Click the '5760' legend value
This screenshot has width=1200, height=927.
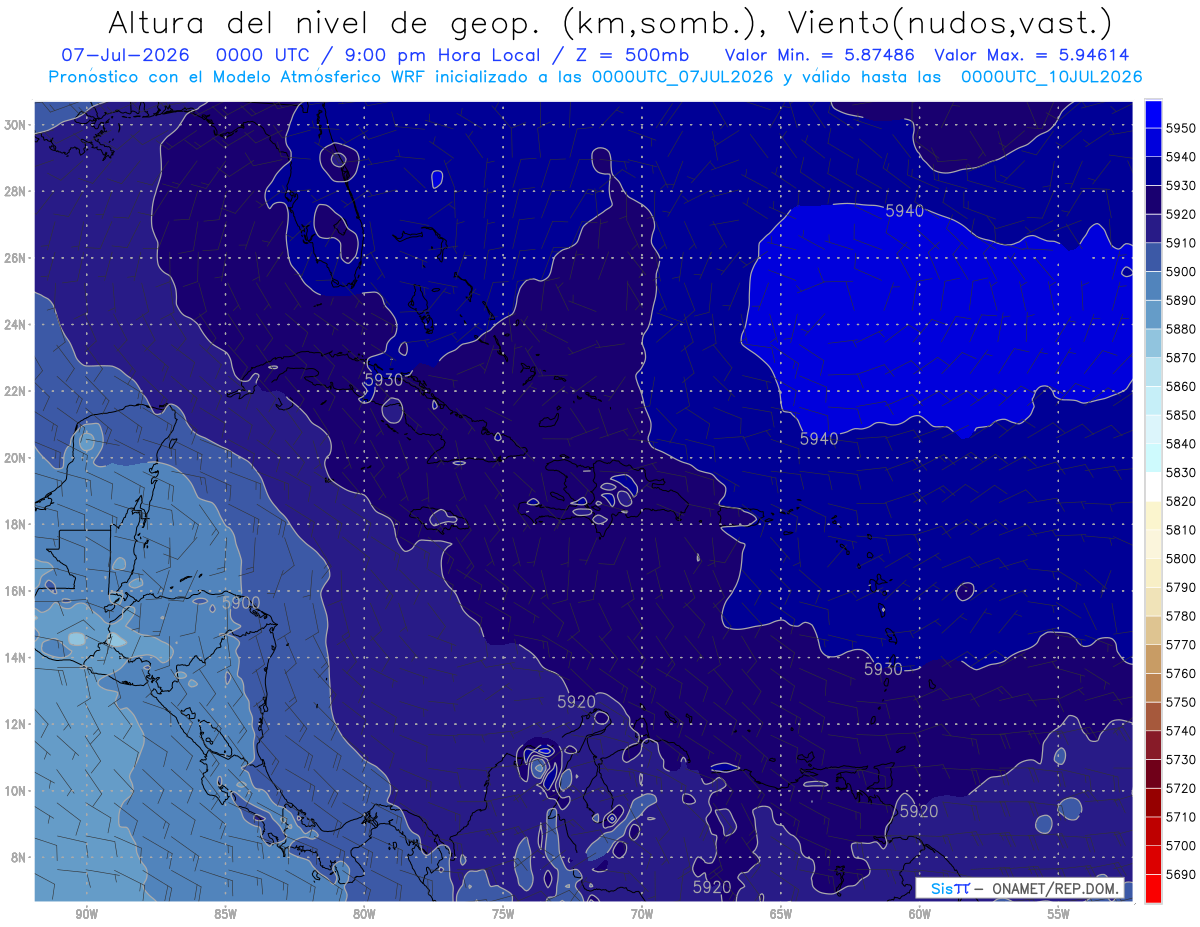1181,673
